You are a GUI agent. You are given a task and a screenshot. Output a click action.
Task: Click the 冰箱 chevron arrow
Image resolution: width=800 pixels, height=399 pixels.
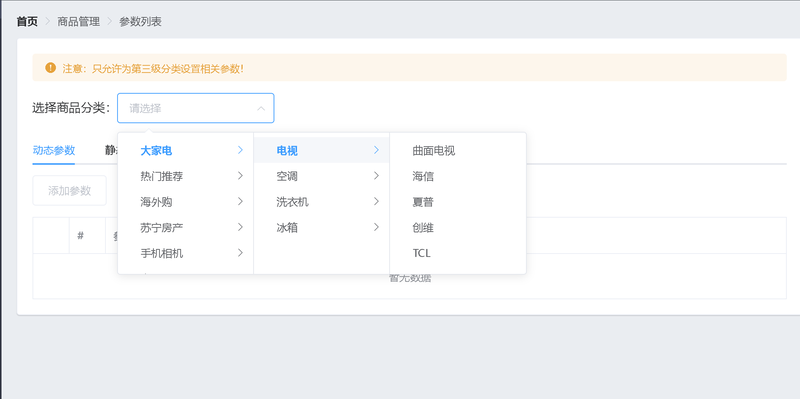point(376,228)
